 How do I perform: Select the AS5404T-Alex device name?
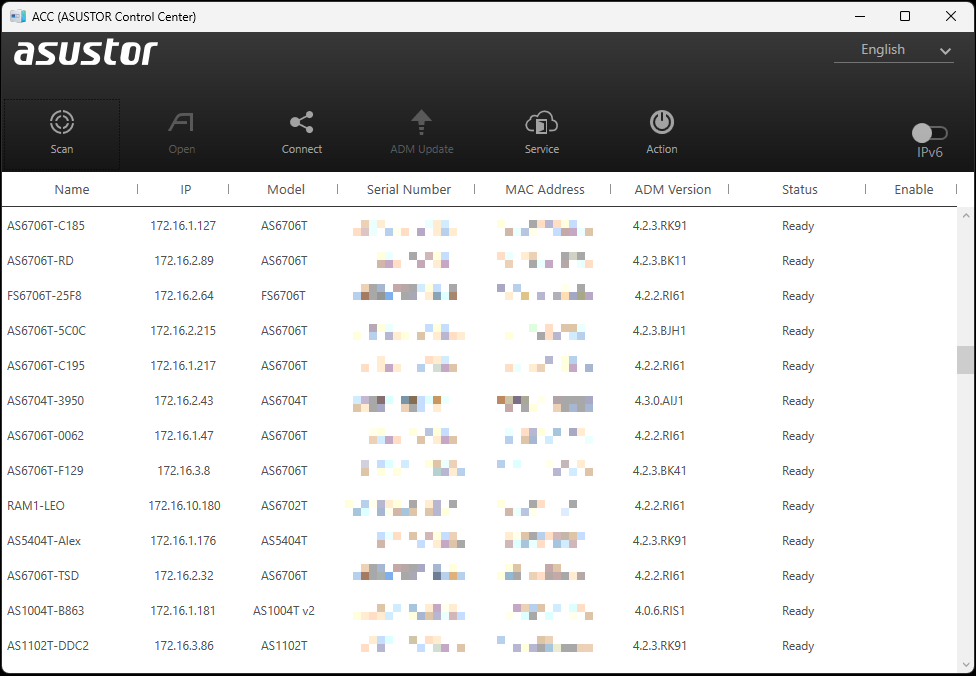point(44,540)
